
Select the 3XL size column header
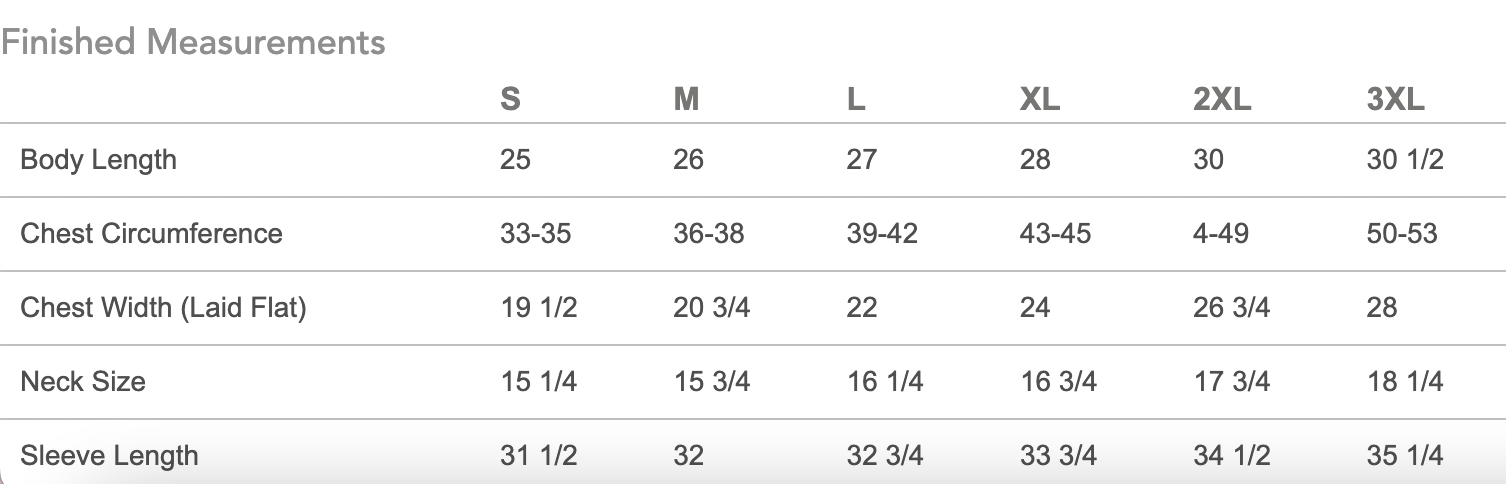click(x=1396, y=100)
